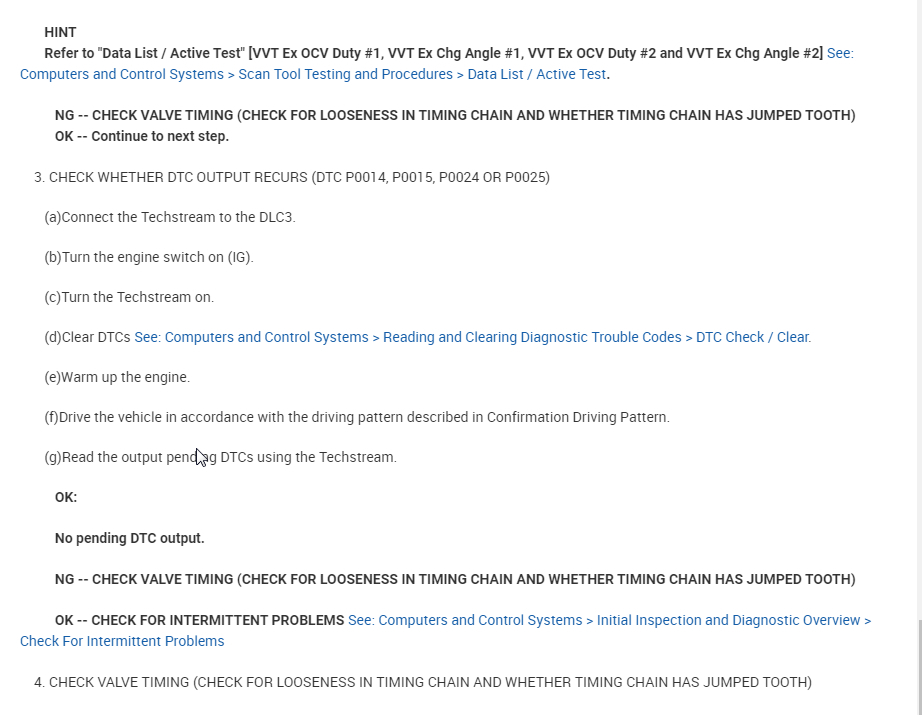The height and width of the screenshot is (715, 922).
Task: Click the bold 'OK:' label
Action: point(66,497)
